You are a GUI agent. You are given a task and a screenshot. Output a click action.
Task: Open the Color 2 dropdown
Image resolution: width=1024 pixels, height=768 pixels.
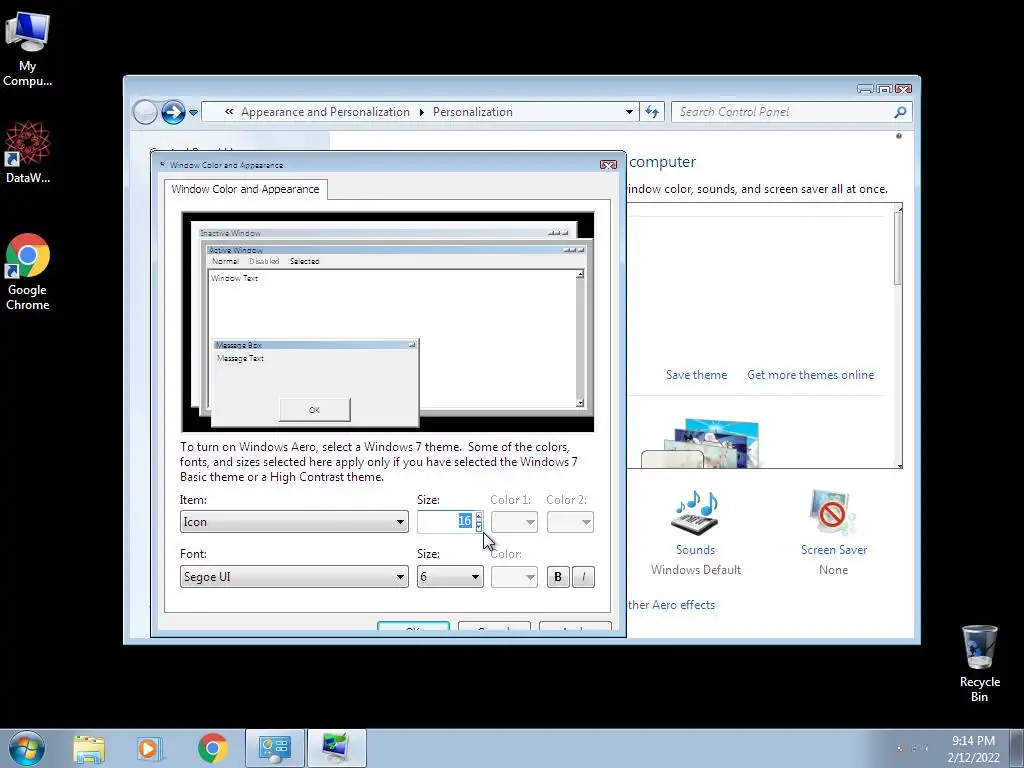click(570, 522)
